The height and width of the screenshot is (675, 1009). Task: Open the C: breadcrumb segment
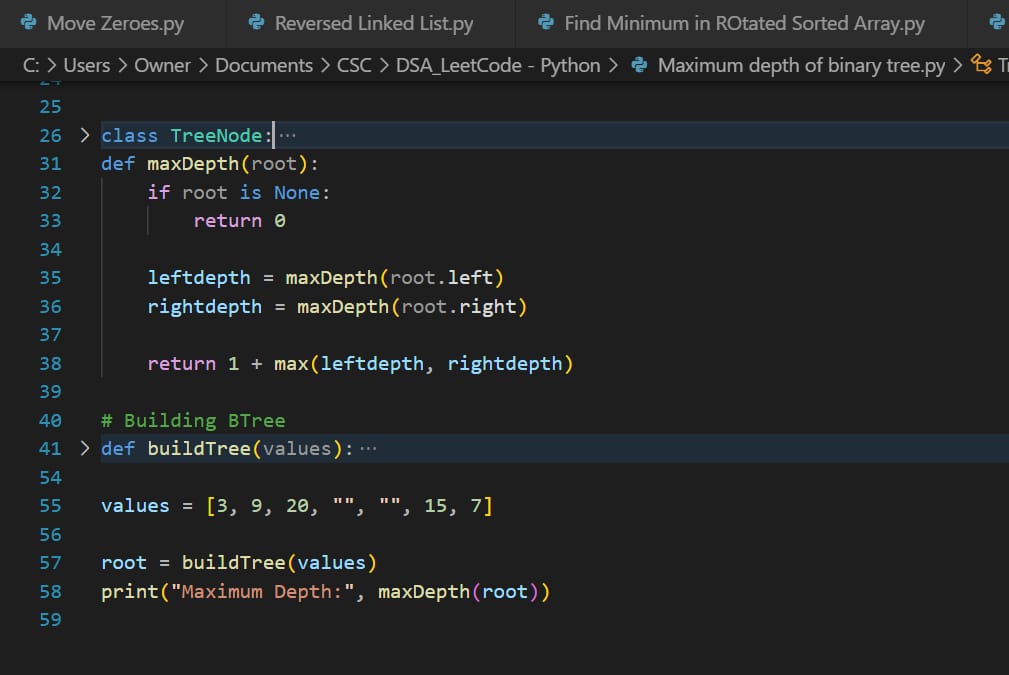click(x=31, y=65)
